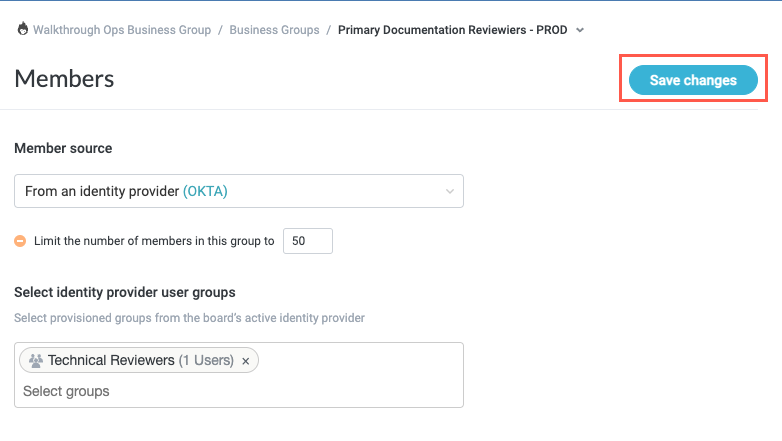Open the Member source dropdown
782x441 pixels.
(x=239, y=191)
